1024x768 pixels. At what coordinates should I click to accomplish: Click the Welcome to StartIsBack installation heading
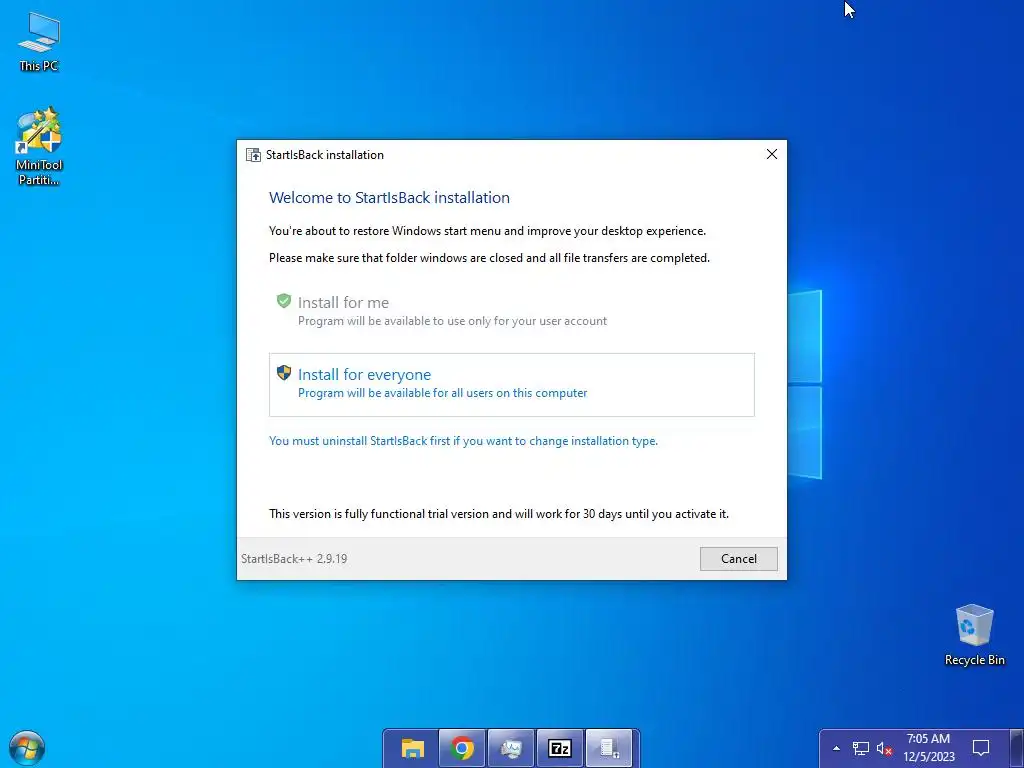tap(389, 198)
